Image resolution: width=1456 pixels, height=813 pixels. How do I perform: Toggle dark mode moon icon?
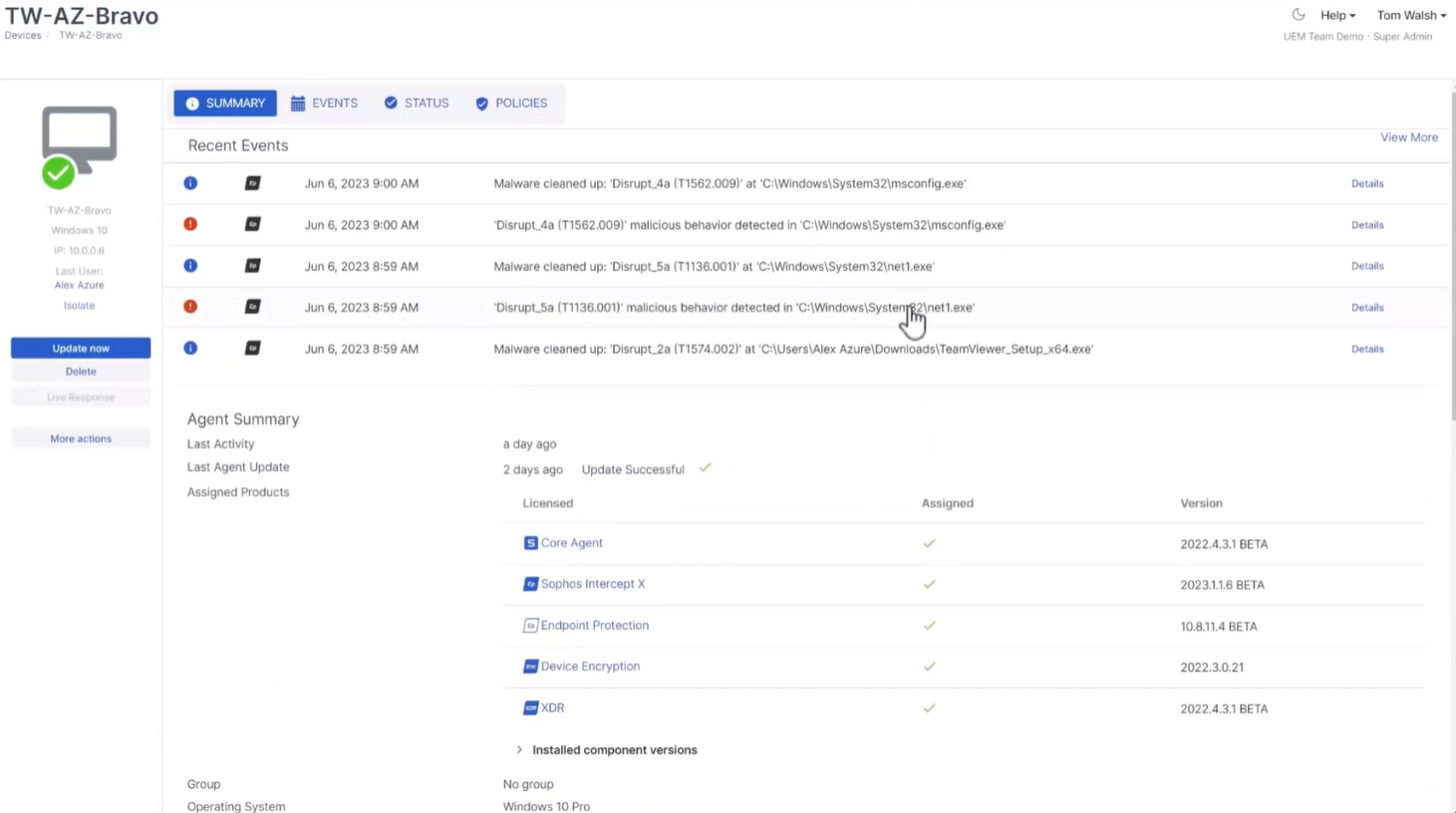(1298, 15)
